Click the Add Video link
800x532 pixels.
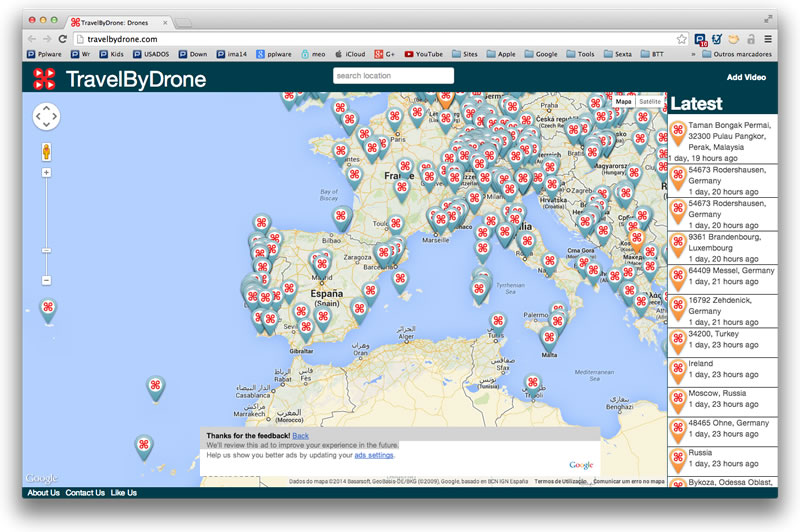[746, 77]
